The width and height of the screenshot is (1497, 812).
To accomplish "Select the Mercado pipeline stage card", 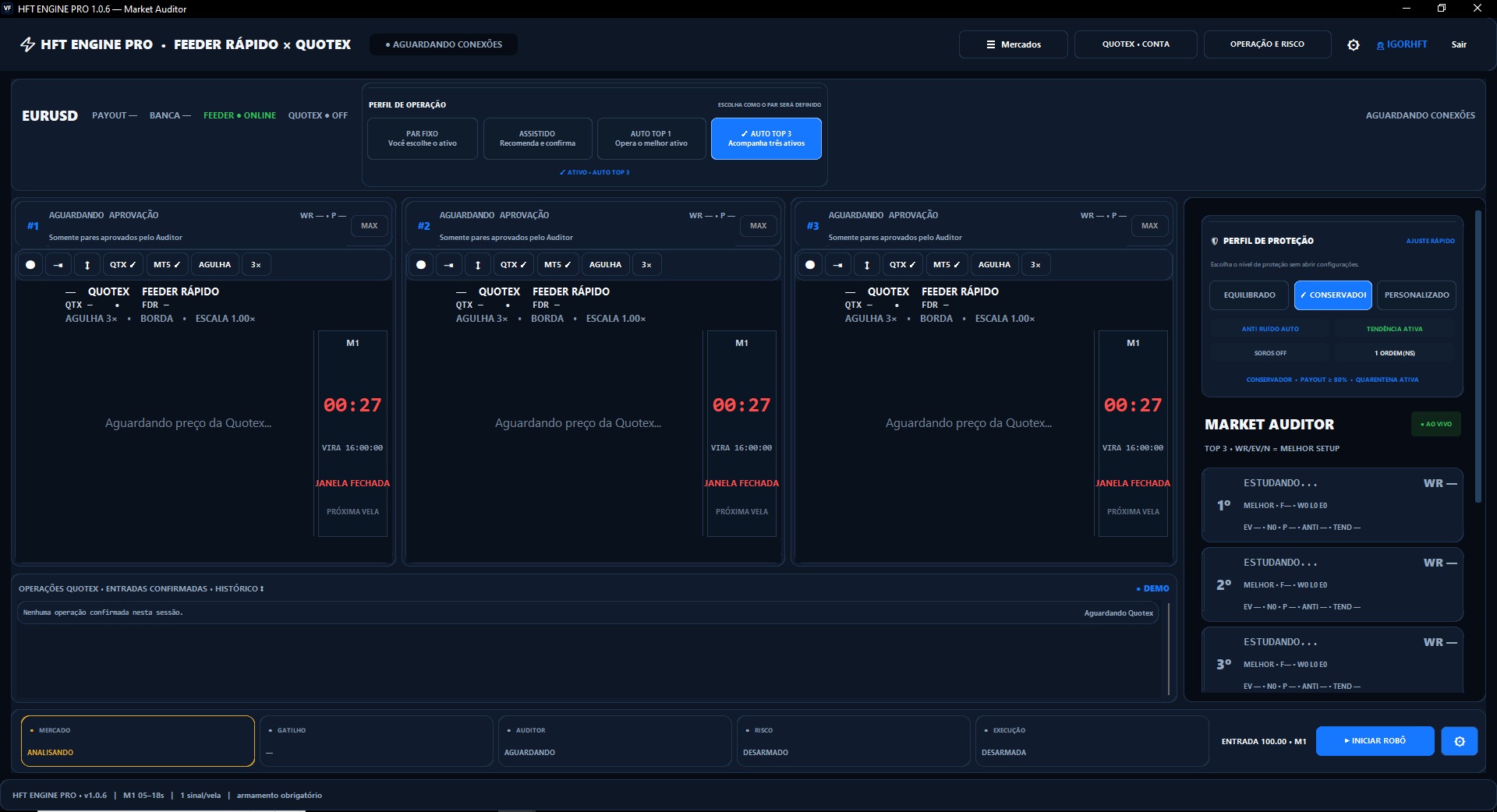I will [138, 741].
